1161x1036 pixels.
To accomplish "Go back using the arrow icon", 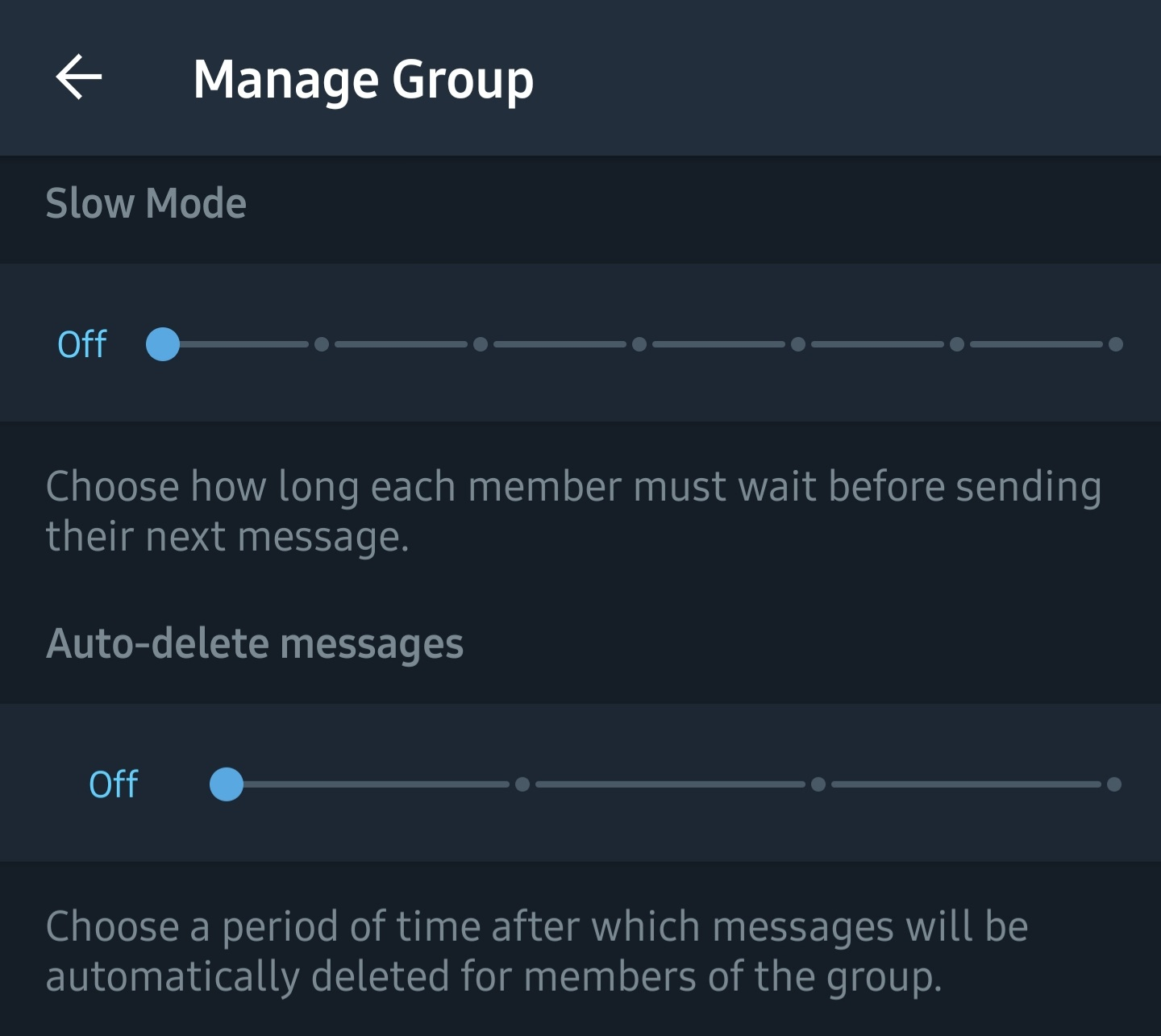I will point(78,77).
